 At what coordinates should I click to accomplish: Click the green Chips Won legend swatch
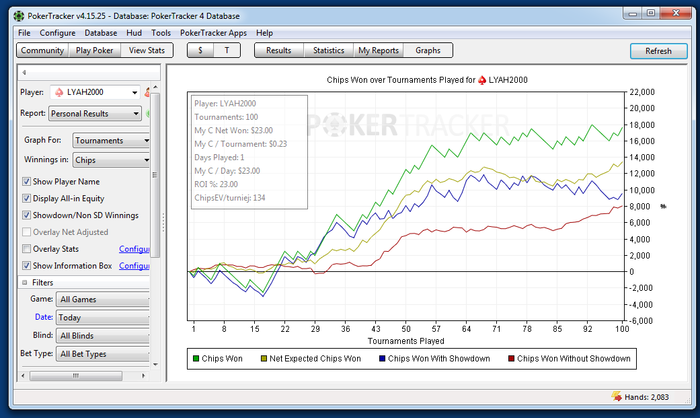click(x=196, y=359)
